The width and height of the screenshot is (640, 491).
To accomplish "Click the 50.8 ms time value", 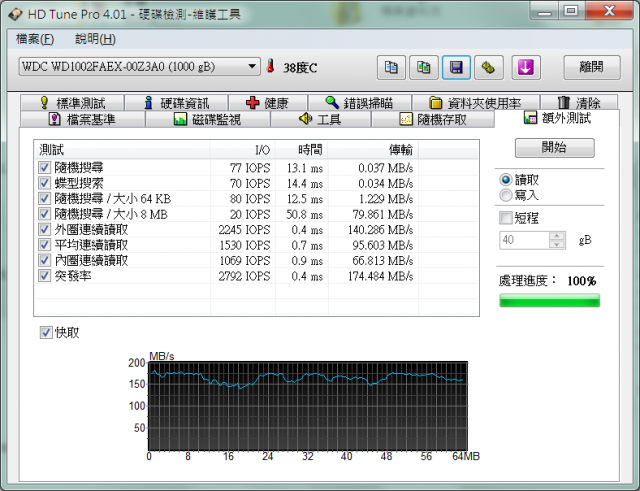I will [x=304, y=214].
